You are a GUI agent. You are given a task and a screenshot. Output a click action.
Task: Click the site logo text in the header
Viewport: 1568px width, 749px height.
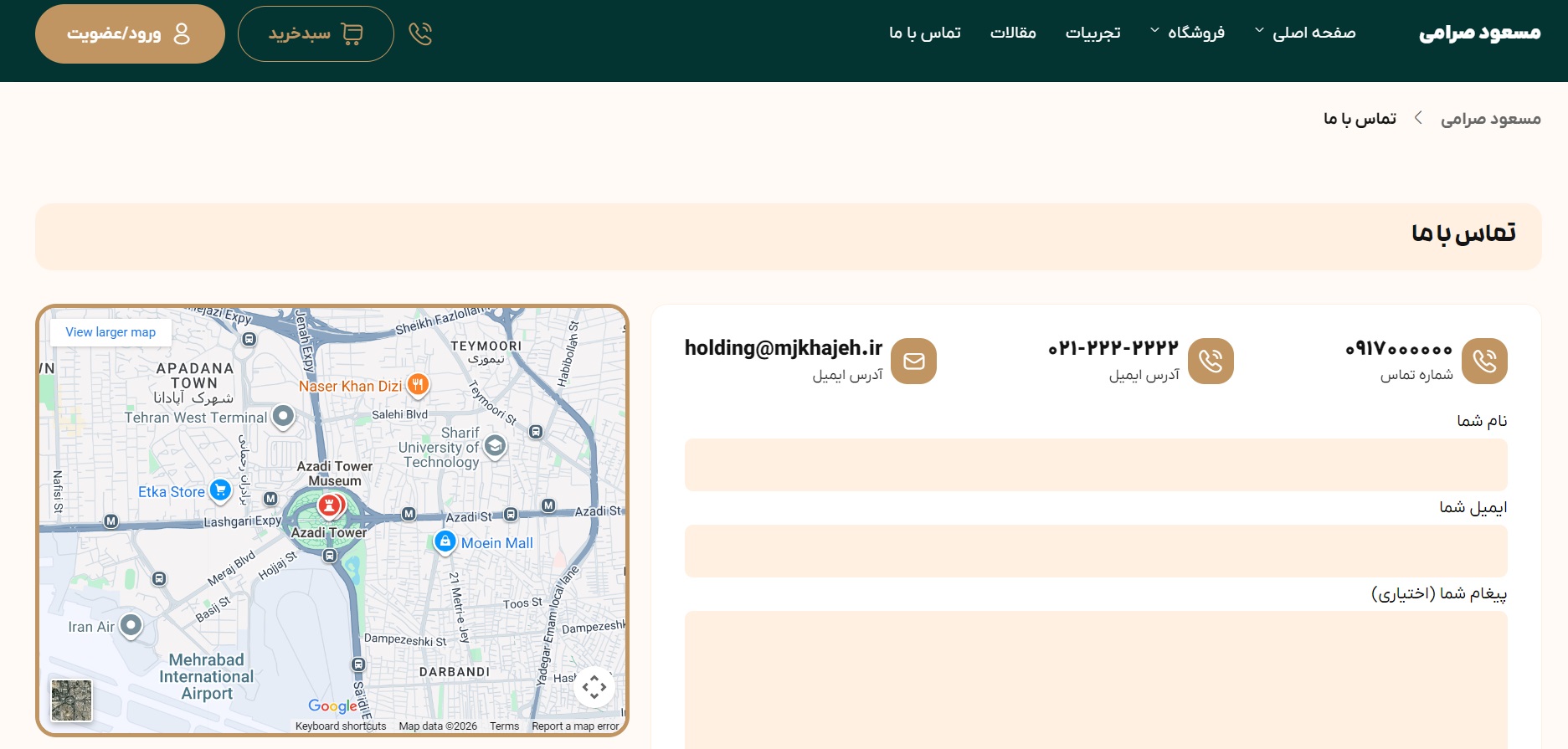coord(1479,33)
